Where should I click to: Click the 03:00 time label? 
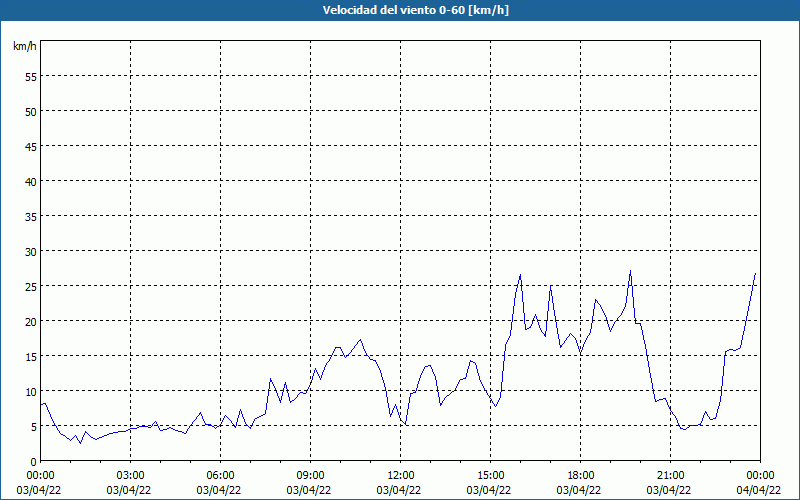tap(131, 476)
